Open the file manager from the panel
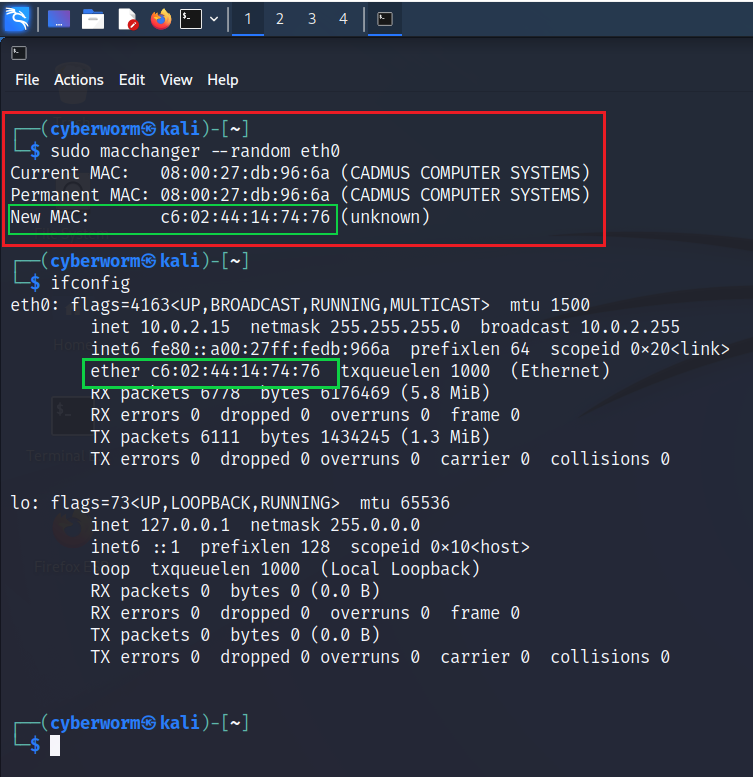Image resolution: width=753 pixels, height=777 pixels. coord(93,19)
